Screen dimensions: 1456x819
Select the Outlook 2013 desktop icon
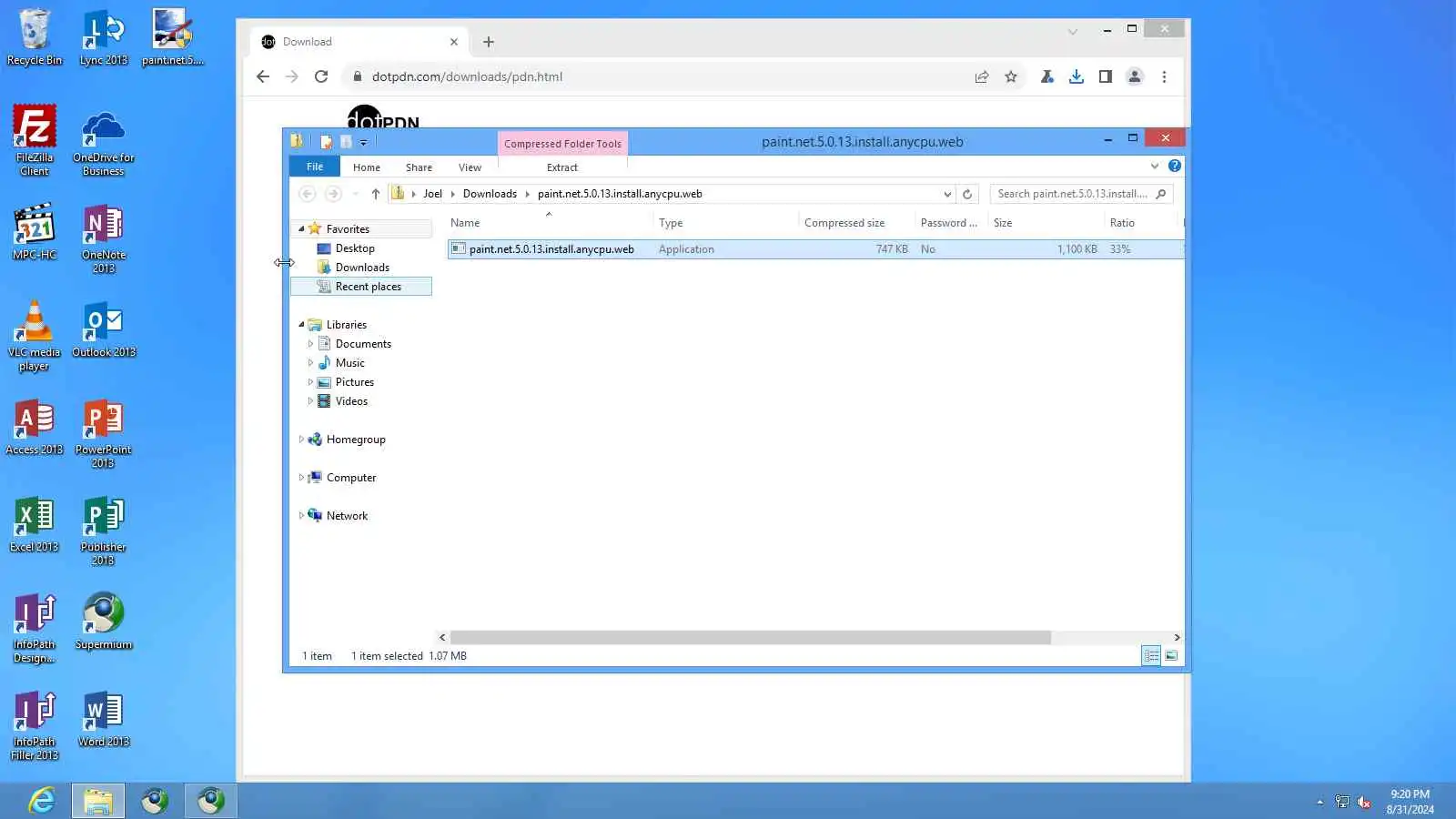[104, 329]
